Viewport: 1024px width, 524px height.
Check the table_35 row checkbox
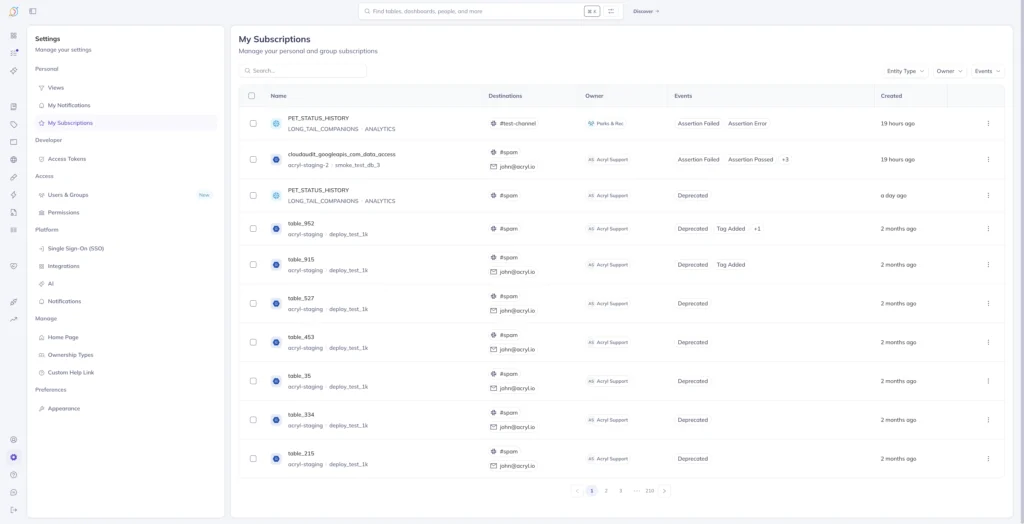click(253, 381)
